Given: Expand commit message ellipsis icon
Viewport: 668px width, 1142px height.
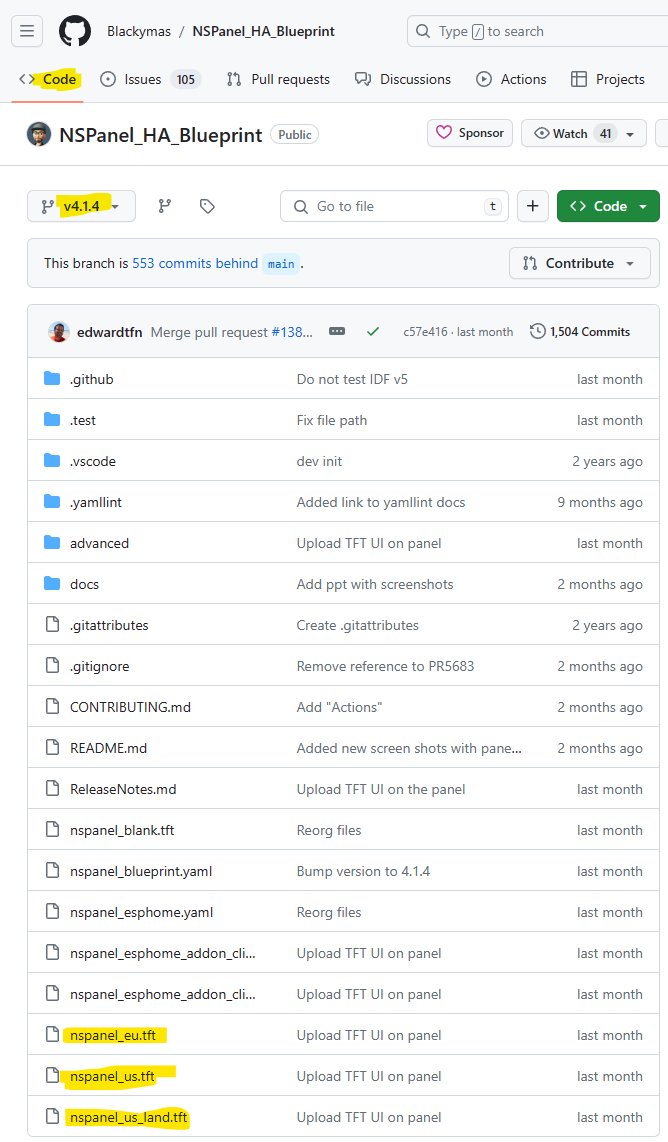Looking at the screenshot, I should 337,332.
